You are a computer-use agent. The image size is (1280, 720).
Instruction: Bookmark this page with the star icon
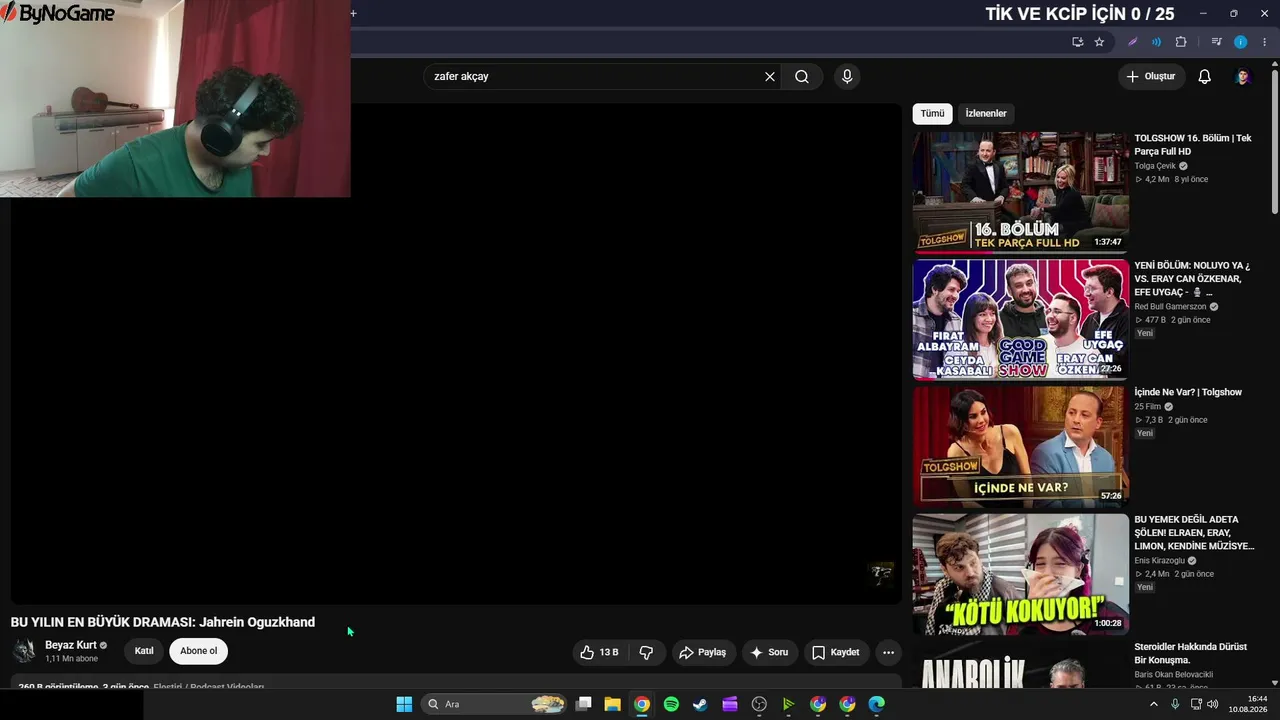[1099, 42]
